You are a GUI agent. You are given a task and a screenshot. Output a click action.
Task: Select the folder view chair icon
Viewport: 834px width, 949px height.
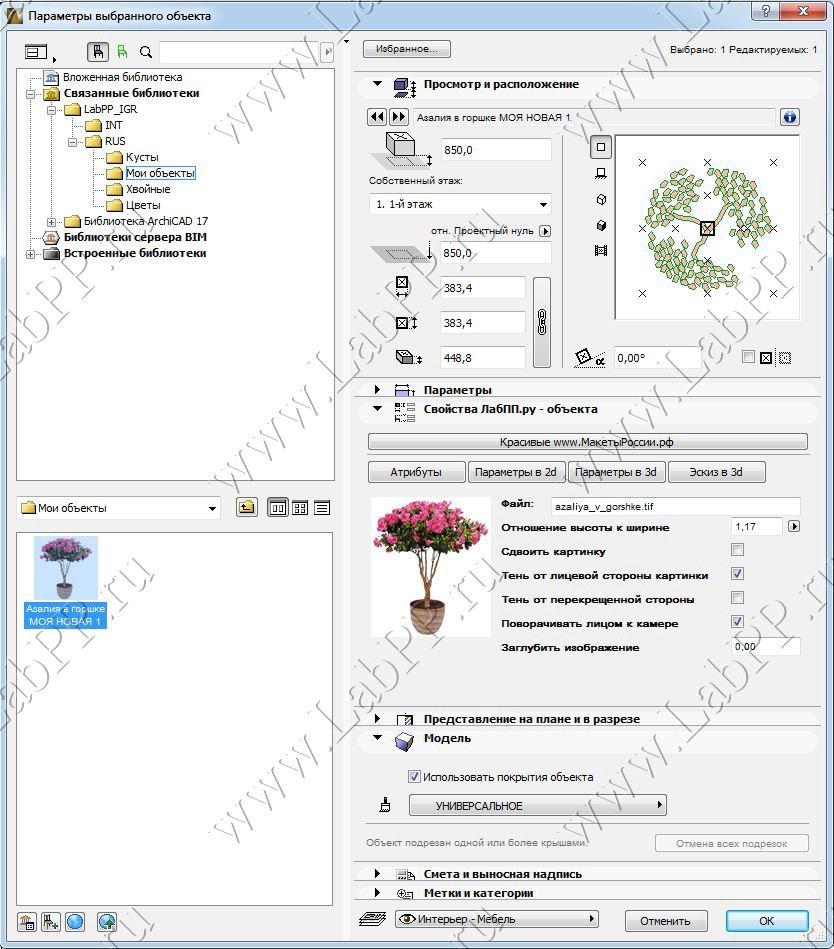pyautogui.click(x=97, y=52)
